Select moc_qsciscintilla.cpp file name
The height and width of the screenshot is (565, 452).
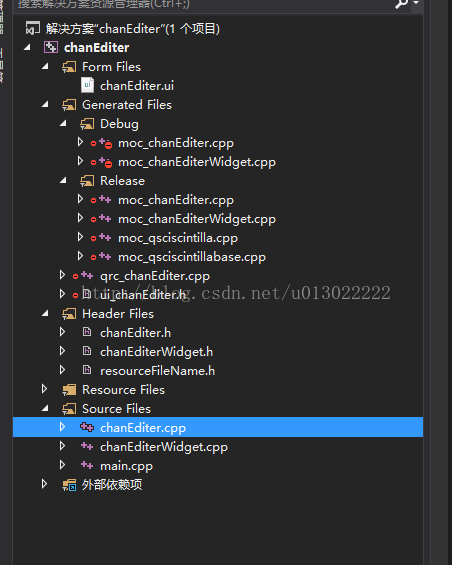[x=178, y=238]
